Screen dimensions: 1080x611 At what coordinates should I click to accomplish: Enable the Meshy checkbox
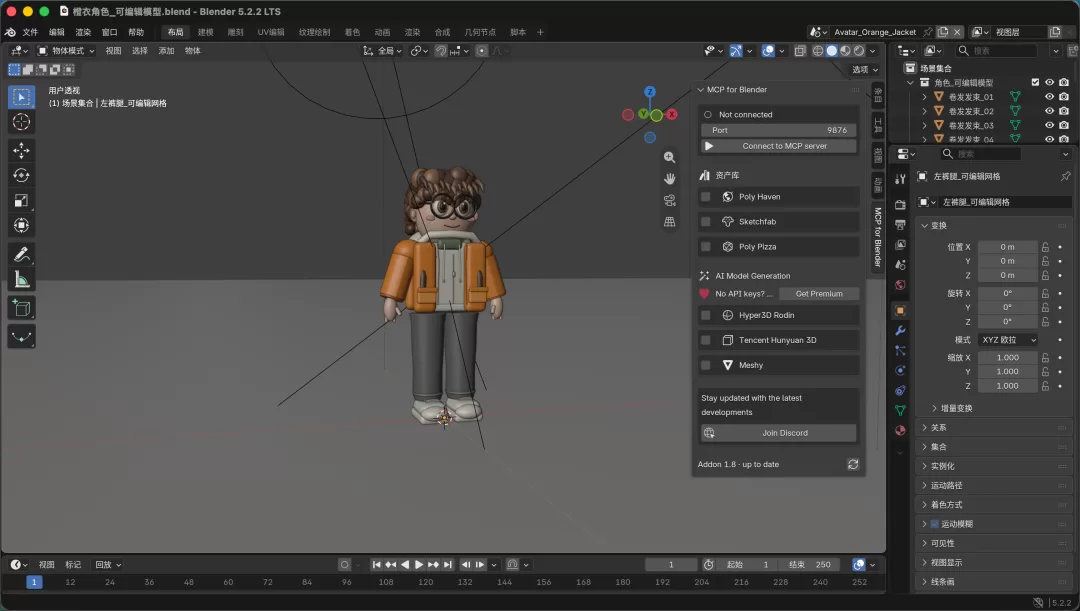pyautogui.click(x=705, y=365)
